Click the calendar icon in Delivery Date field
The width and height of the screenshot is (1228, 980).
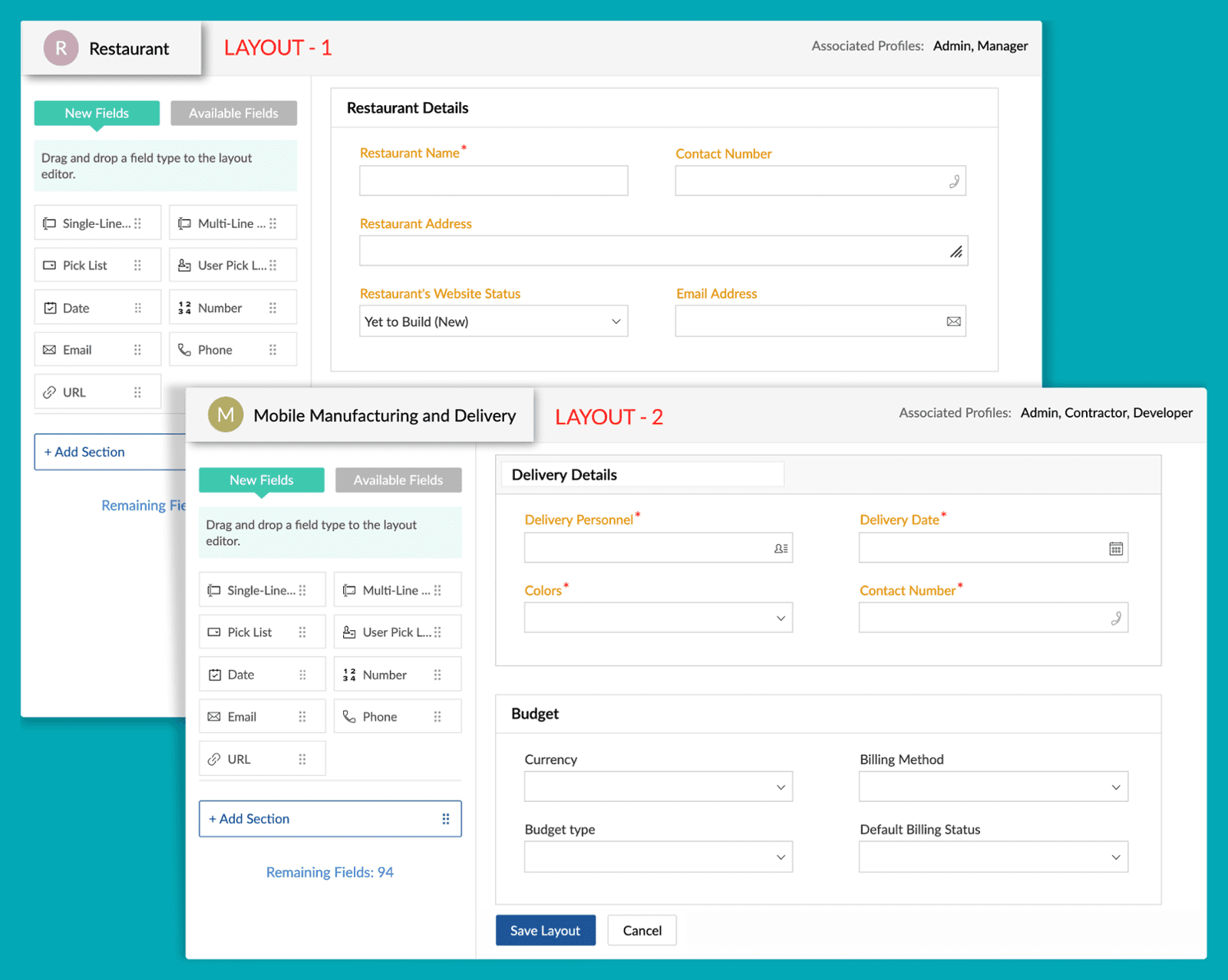pyautogui.click(x=1116, y=549)
